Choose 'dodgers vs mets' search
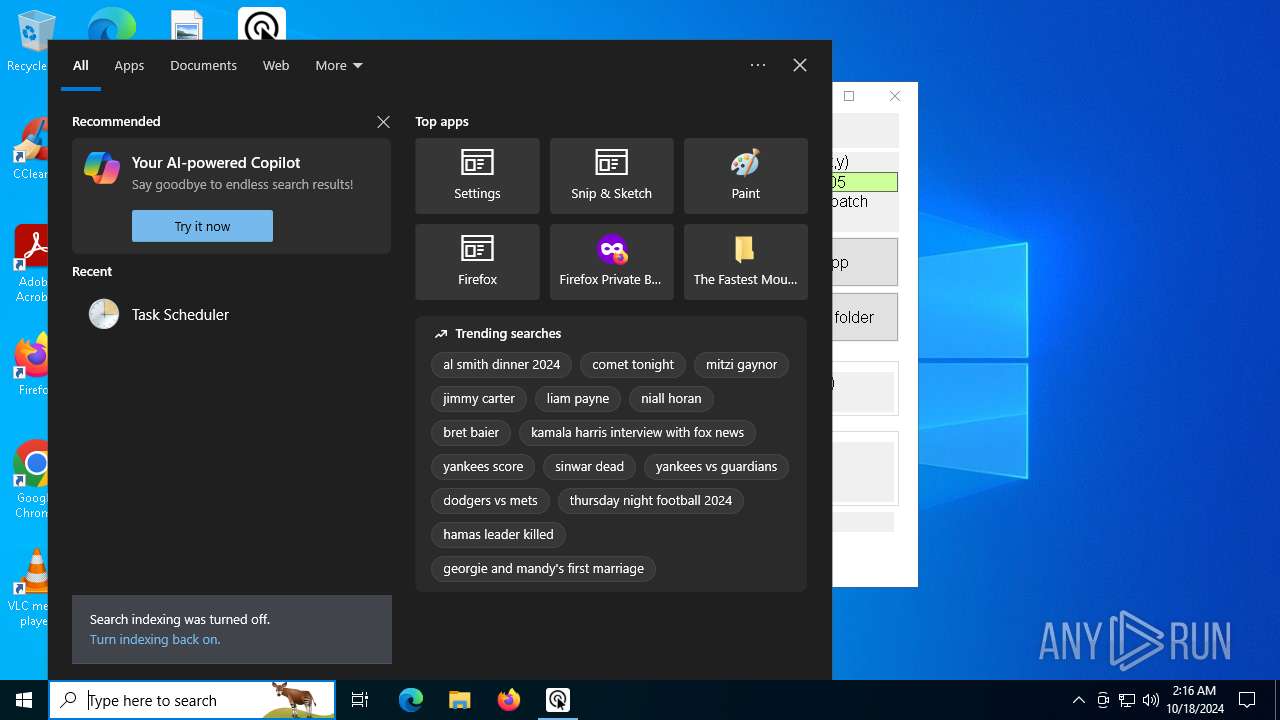Screen dimensions: 1280x720 (490, 501)
